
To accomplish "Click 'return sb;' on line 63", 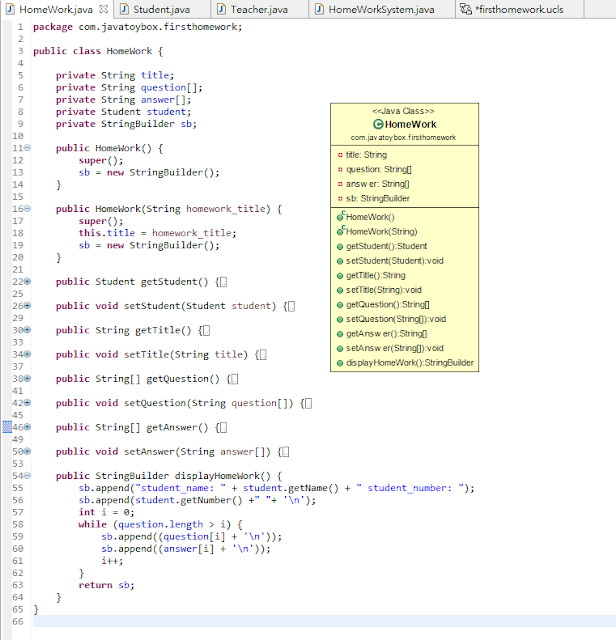I will click(107, 585).
